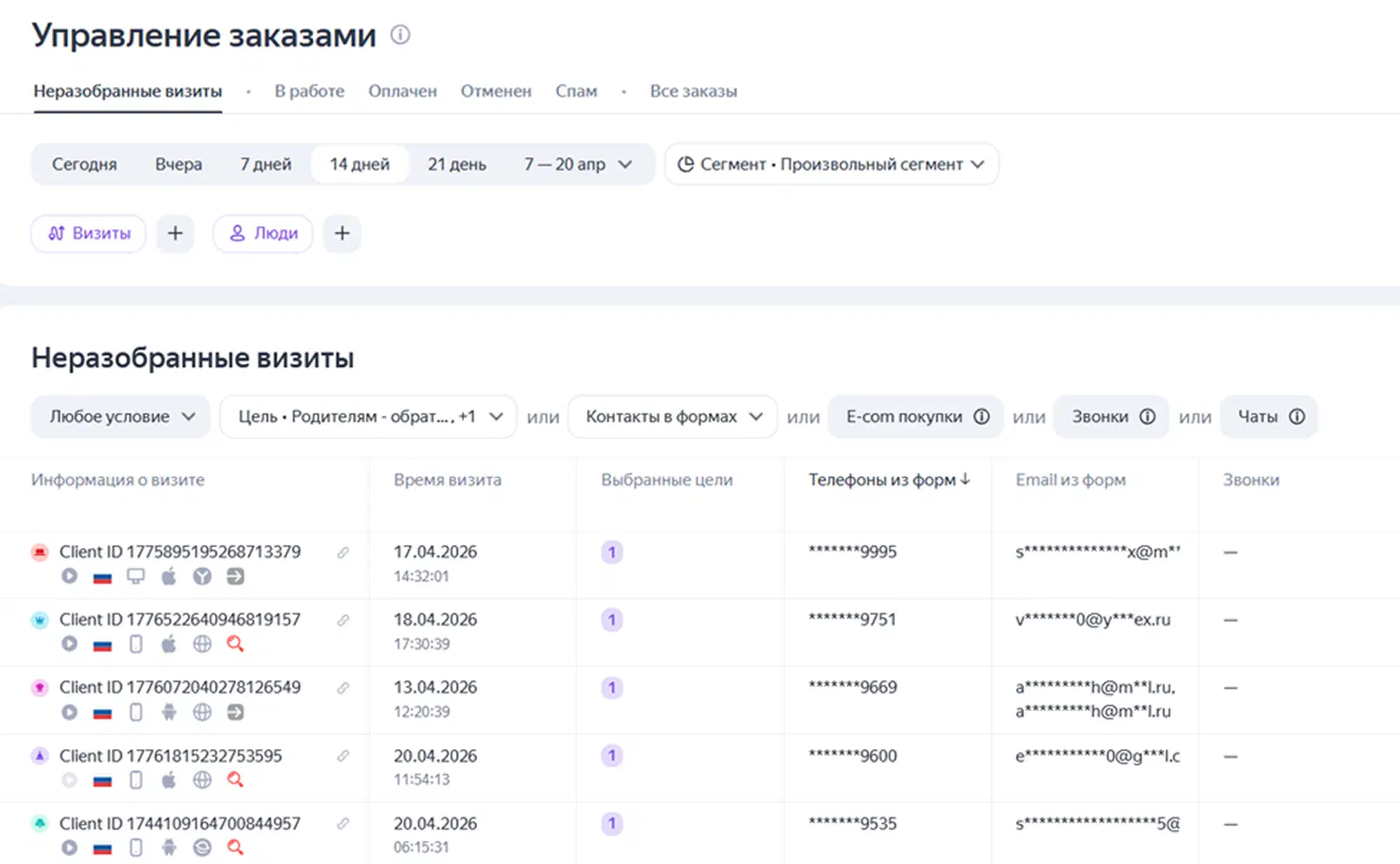Click link icon for Client ID 1744109164700844957
Image resolution: width=1400 pixels, height=864 pixels.
coord(343,824)
